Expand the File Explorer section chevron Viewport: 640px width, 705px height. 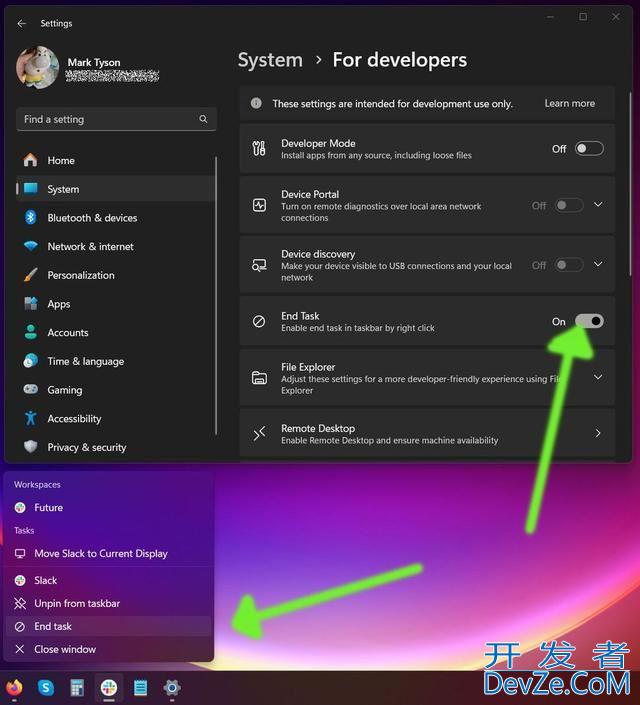click(x=598, y=377)
